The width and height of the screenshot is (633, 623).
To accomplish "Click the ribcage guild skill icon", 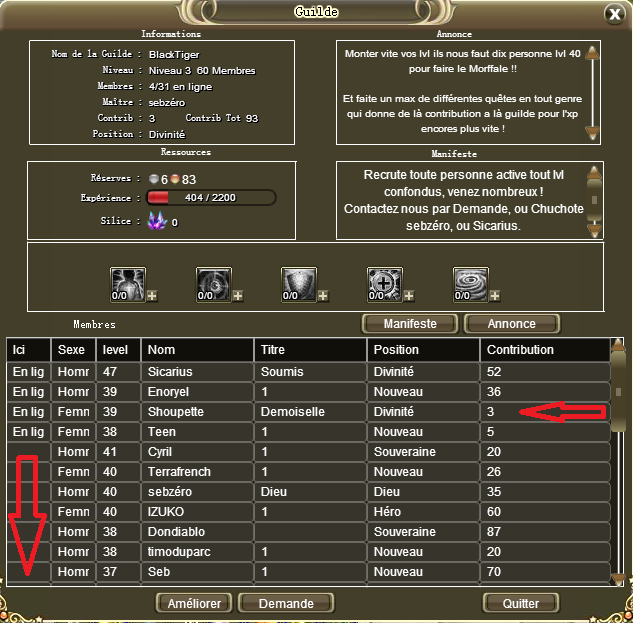I will coord(128,285).
